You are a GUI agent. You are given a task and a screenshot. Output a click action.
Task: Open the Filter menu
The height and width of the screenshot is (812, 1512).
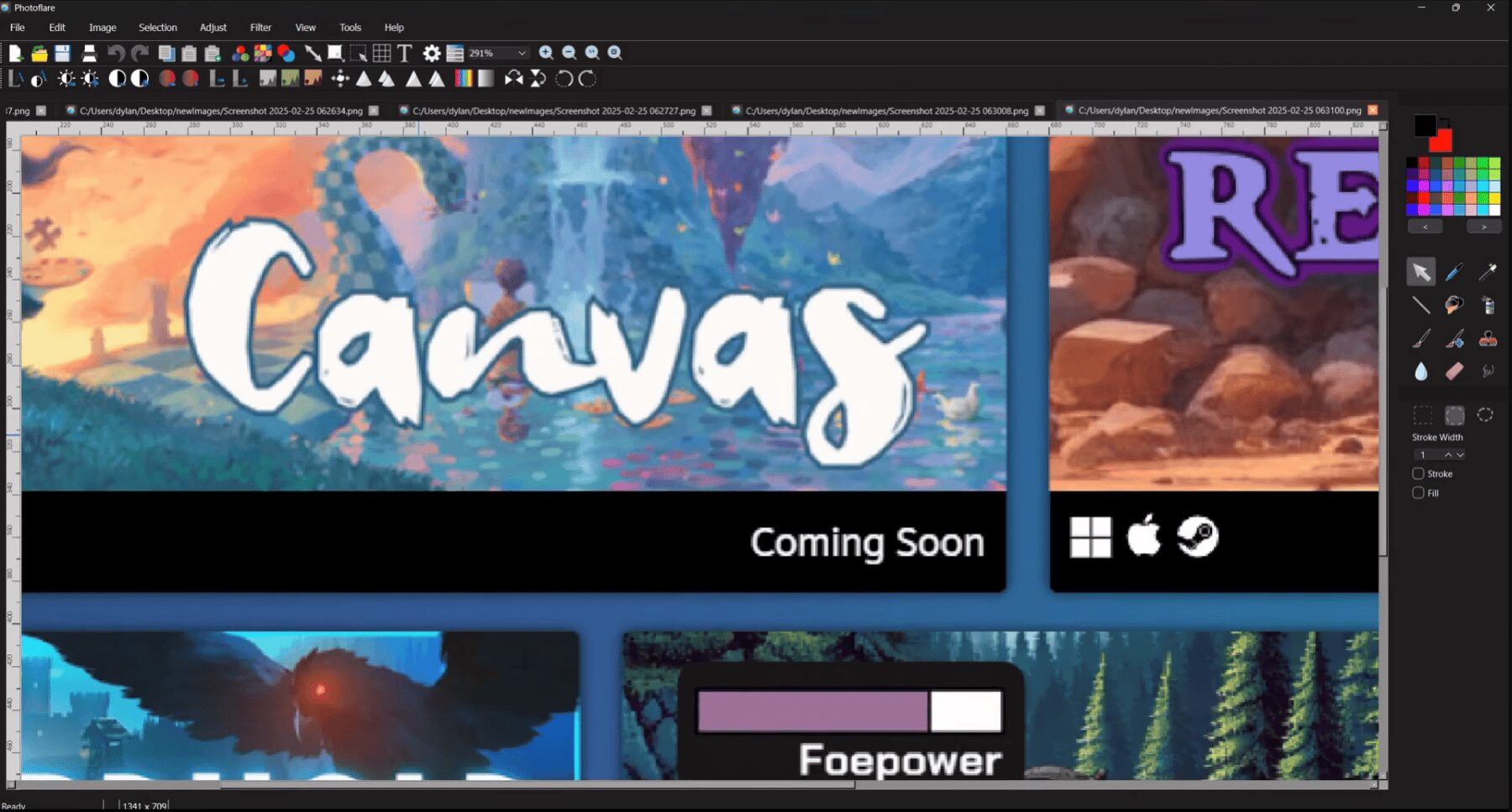(260, 28)
